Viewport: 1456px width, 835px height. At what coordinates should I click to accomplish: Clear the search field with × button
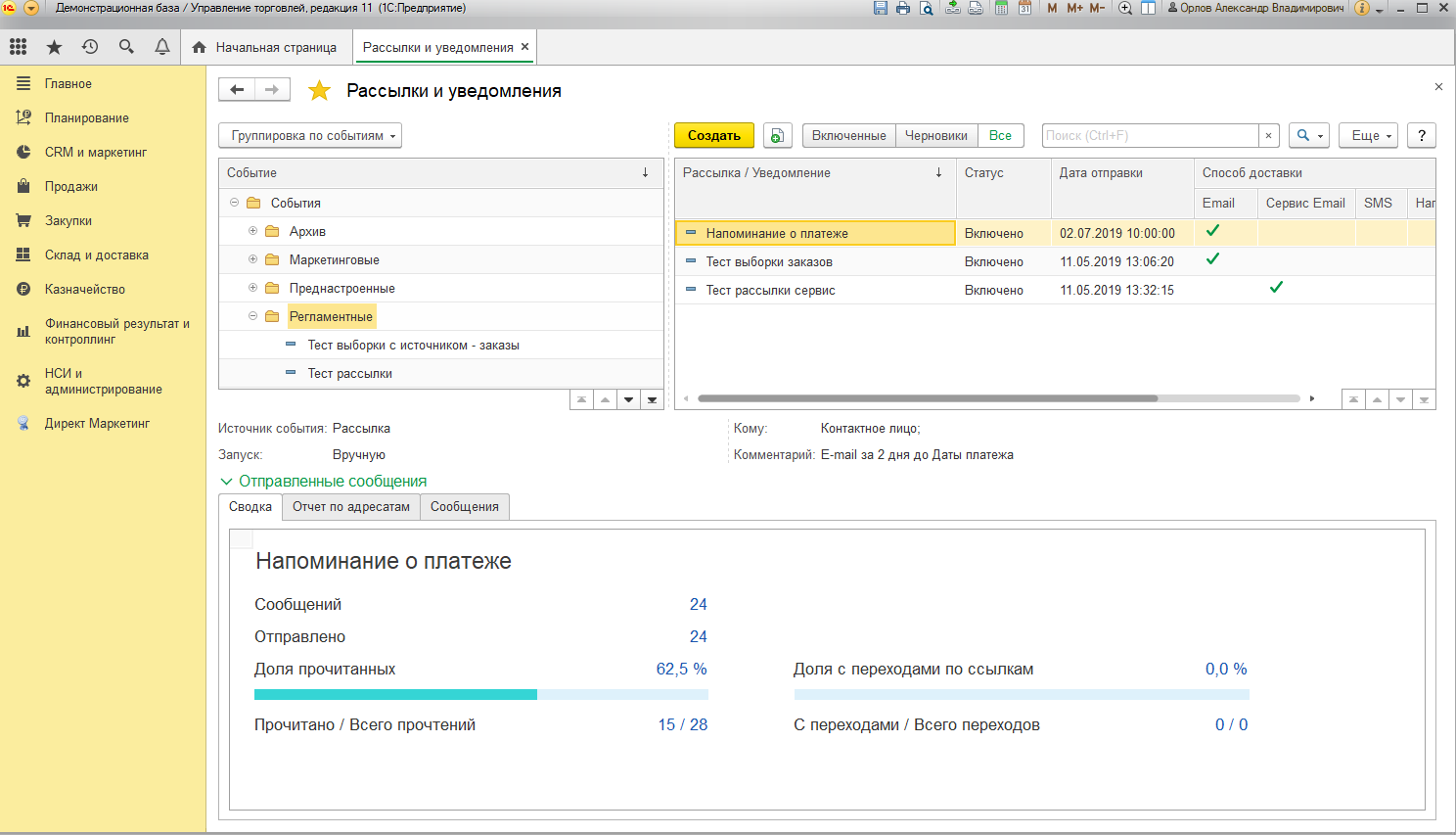pos(1268,136)
